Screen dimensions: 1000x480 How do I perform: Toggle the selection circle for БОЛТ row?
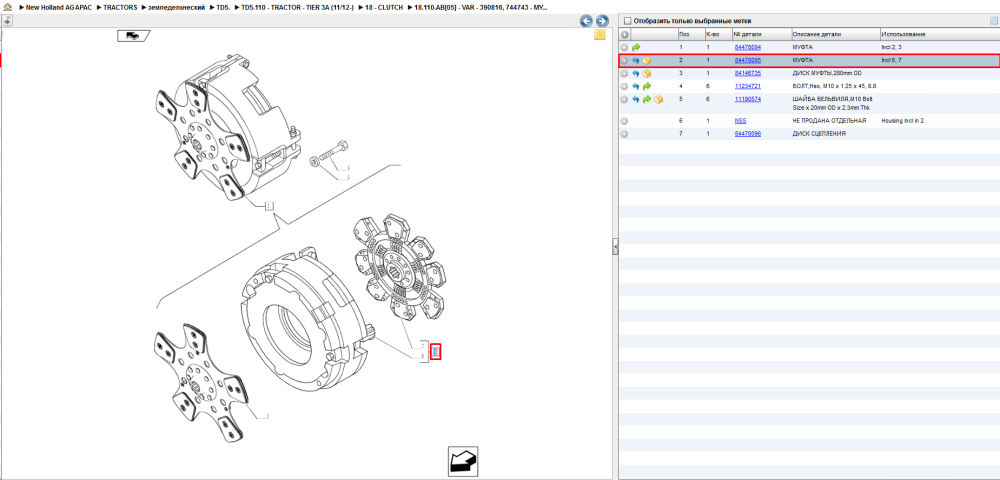(x=624, y=86)
